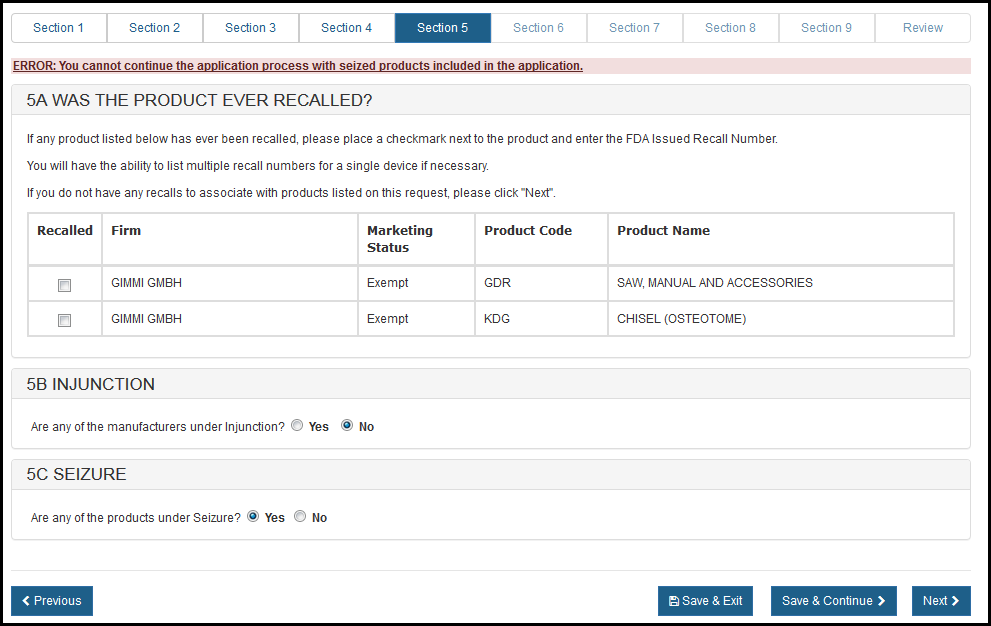991x626 pixels.
Task: Go back to Section 4 tab
Action: 347,28
